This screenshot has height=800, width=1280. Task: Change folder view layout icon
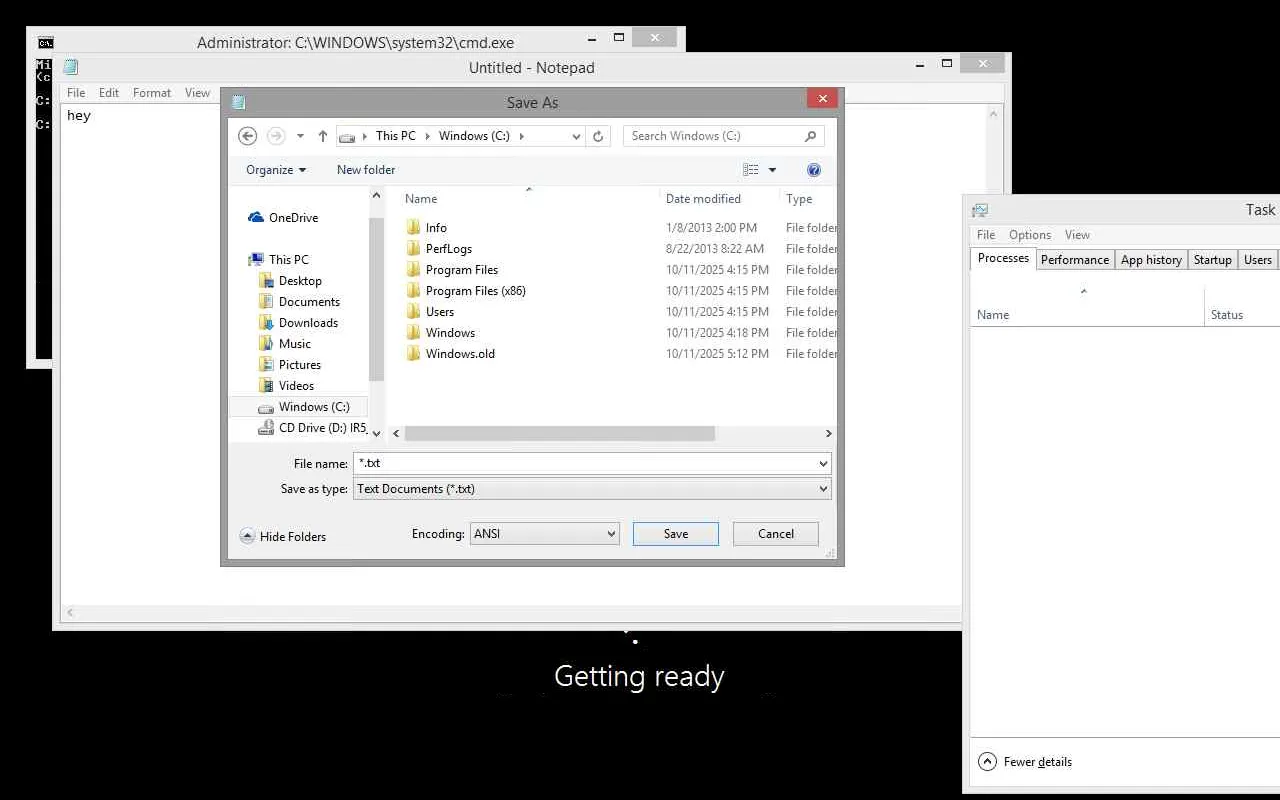751,170
